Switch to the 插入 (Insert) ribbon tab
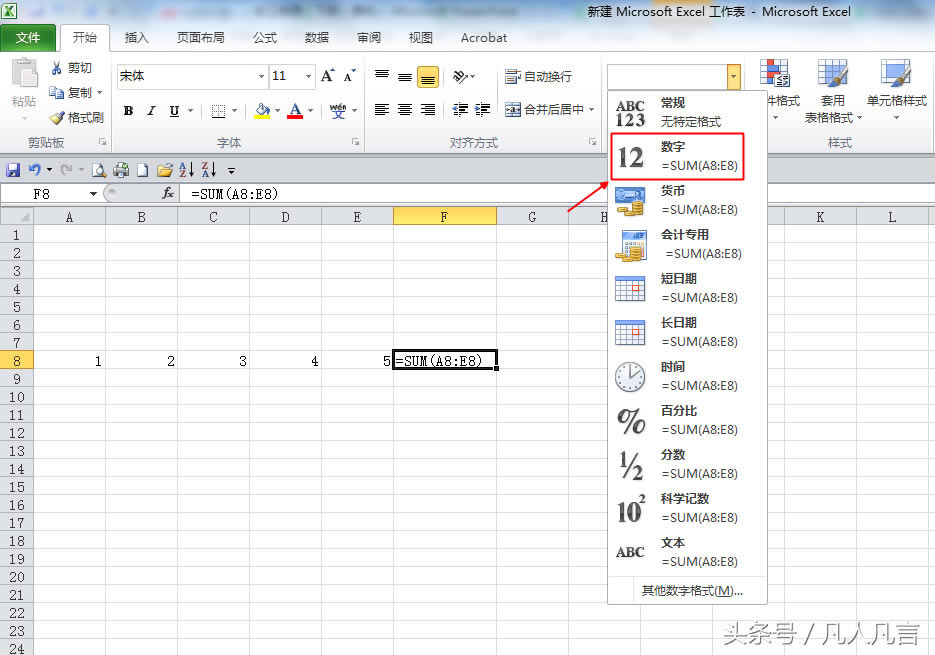The height and width of the screenshot is (655, 935). click(136, 38)
